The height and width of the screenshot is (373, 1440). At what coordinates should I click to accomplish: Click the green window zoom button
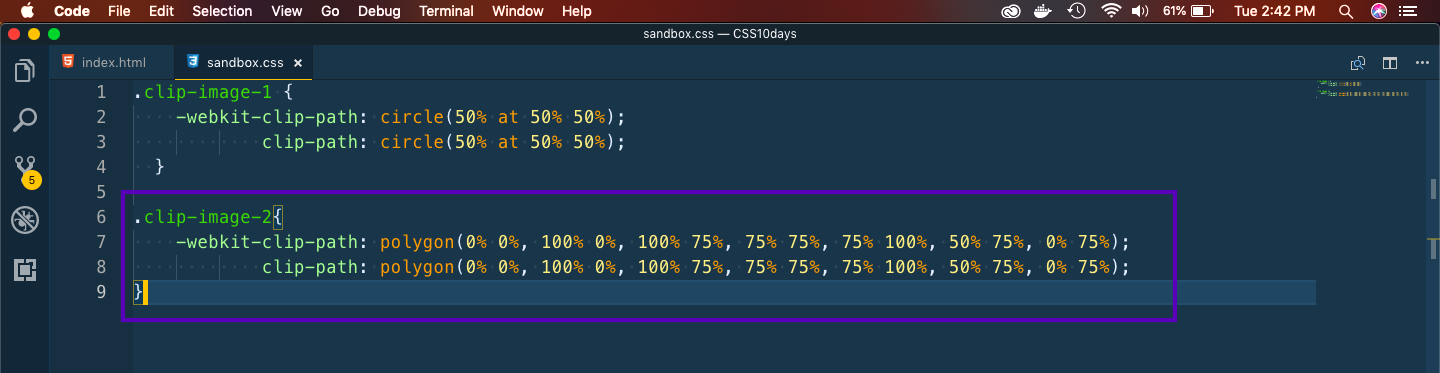coord(55,34)
